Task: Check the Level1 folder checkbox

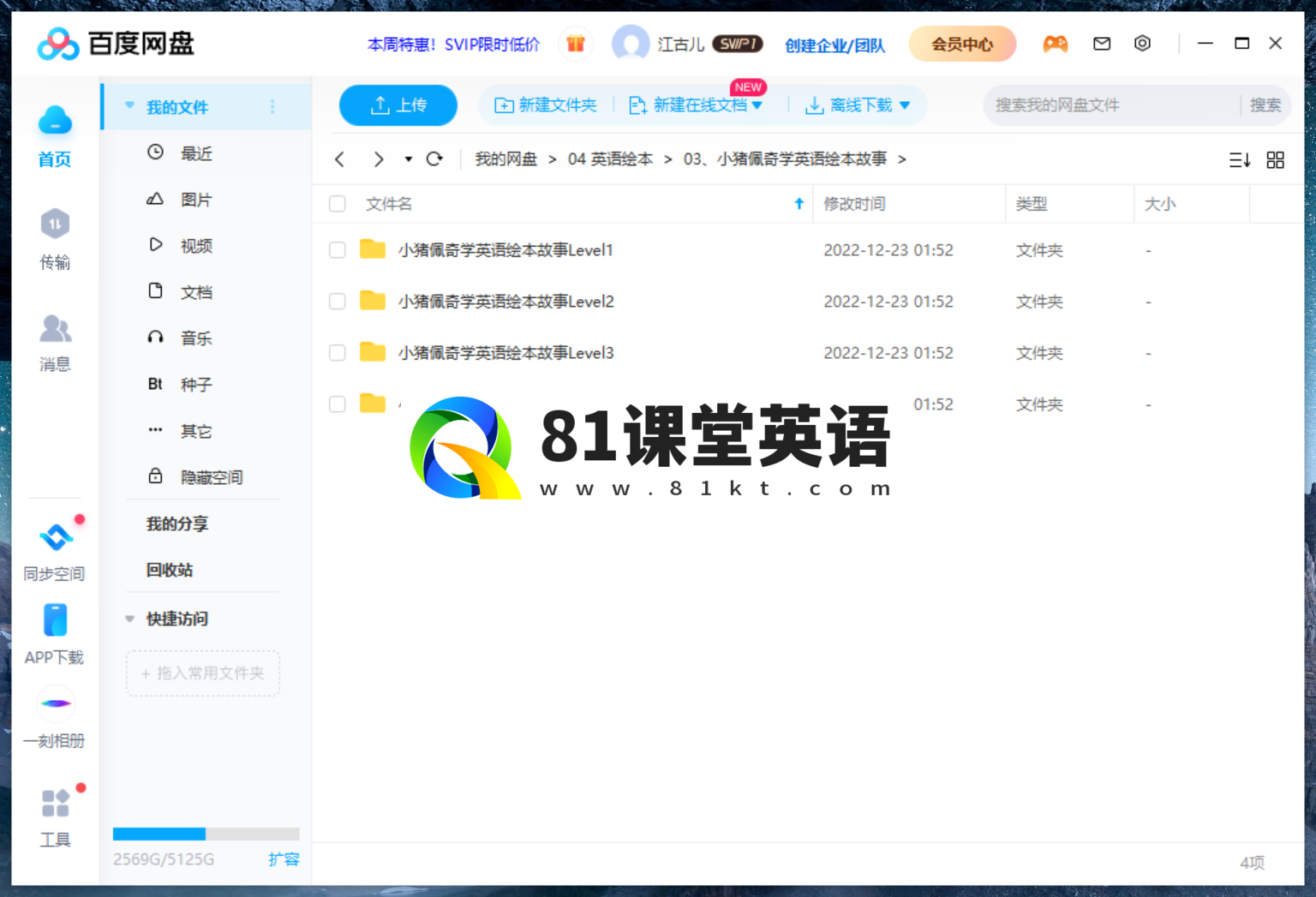Action: 338,250
